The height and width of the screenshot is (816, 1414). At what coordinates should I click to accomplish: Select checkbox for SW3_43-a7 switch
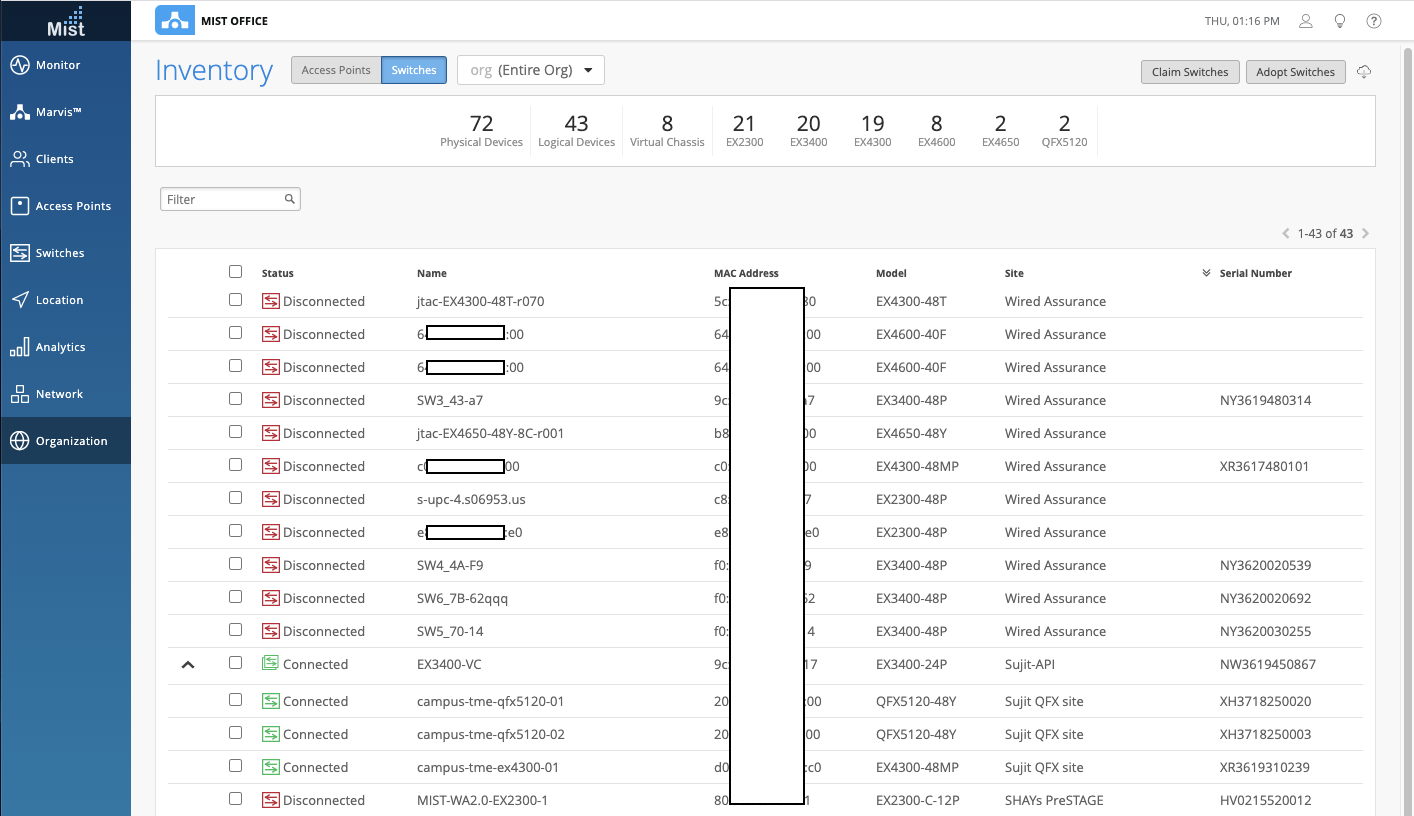(x=235, y=399)
